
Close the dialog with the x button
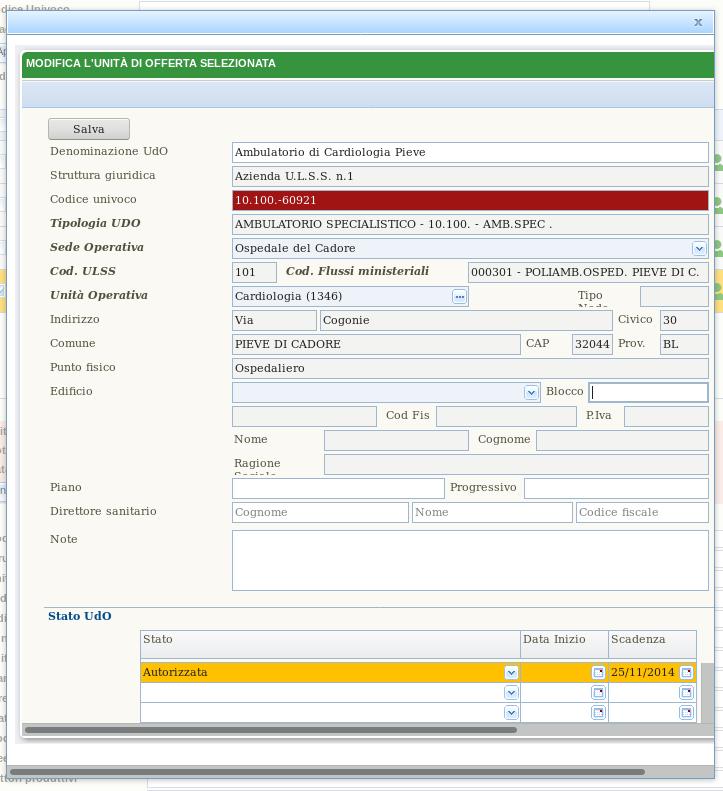[x=698, y=22]
